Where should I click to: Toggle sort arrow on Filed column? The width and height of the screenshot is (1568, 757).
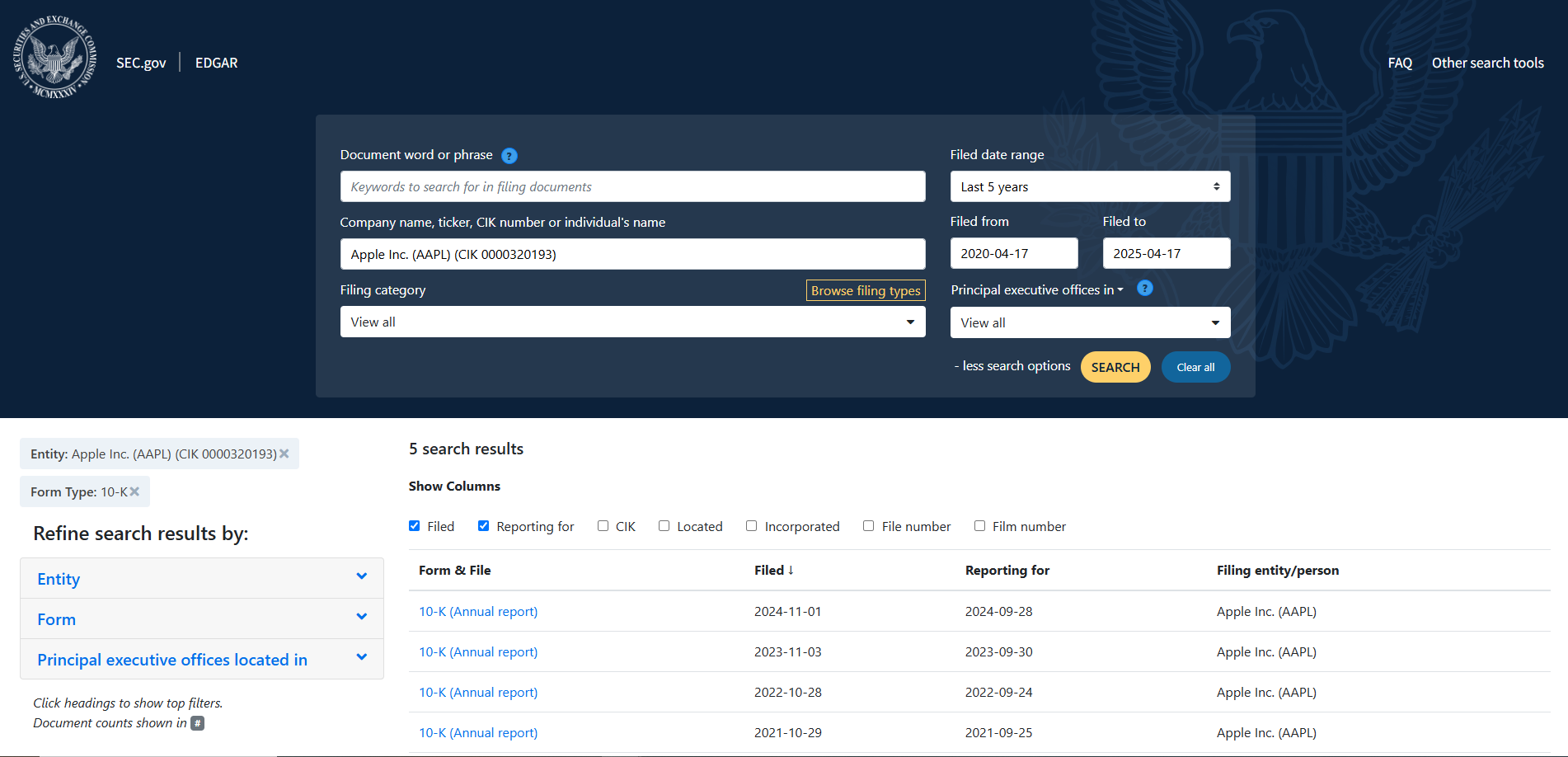tap(791, 570)
